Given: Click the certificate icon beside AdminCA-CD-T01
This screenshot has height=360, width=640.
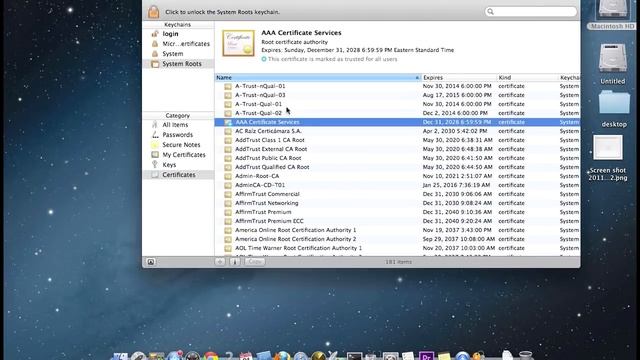Looking at the screenshot, I should 228,185.
